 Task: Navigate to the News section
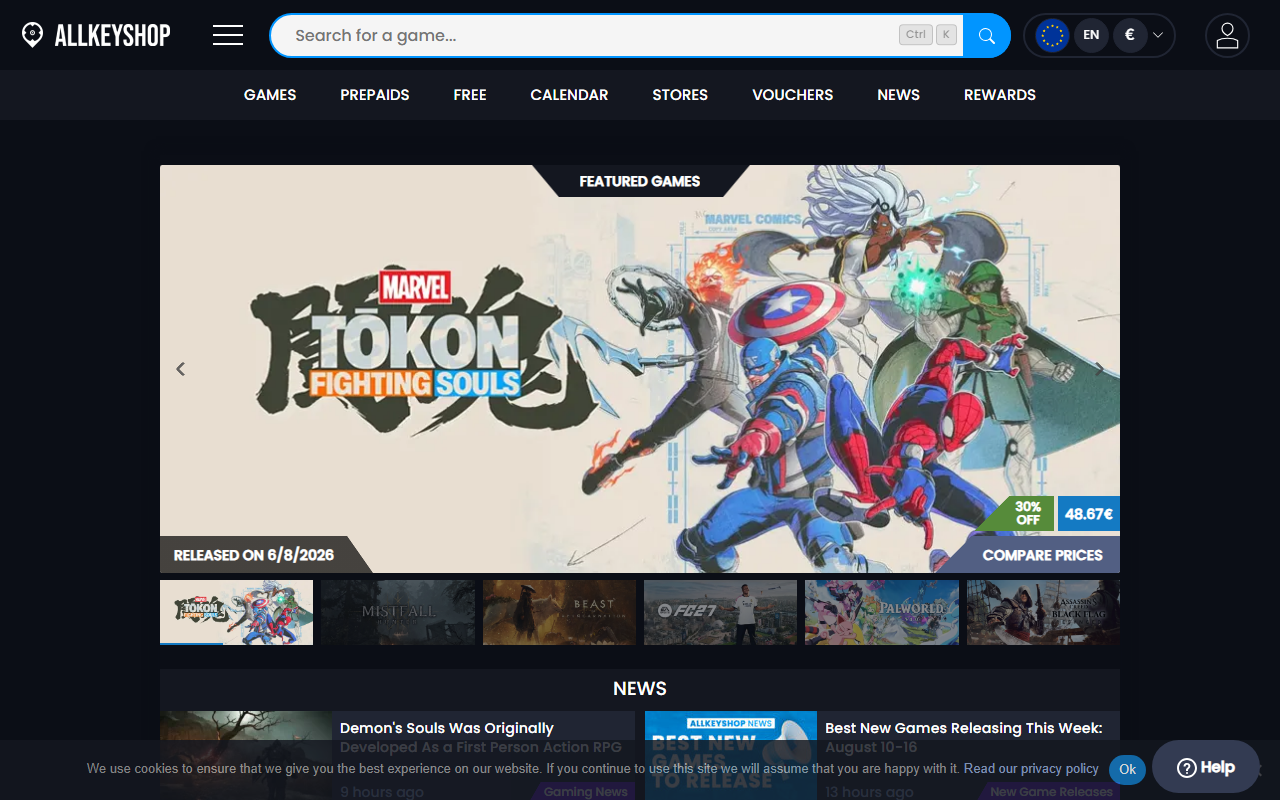click(x=898, y=95)
